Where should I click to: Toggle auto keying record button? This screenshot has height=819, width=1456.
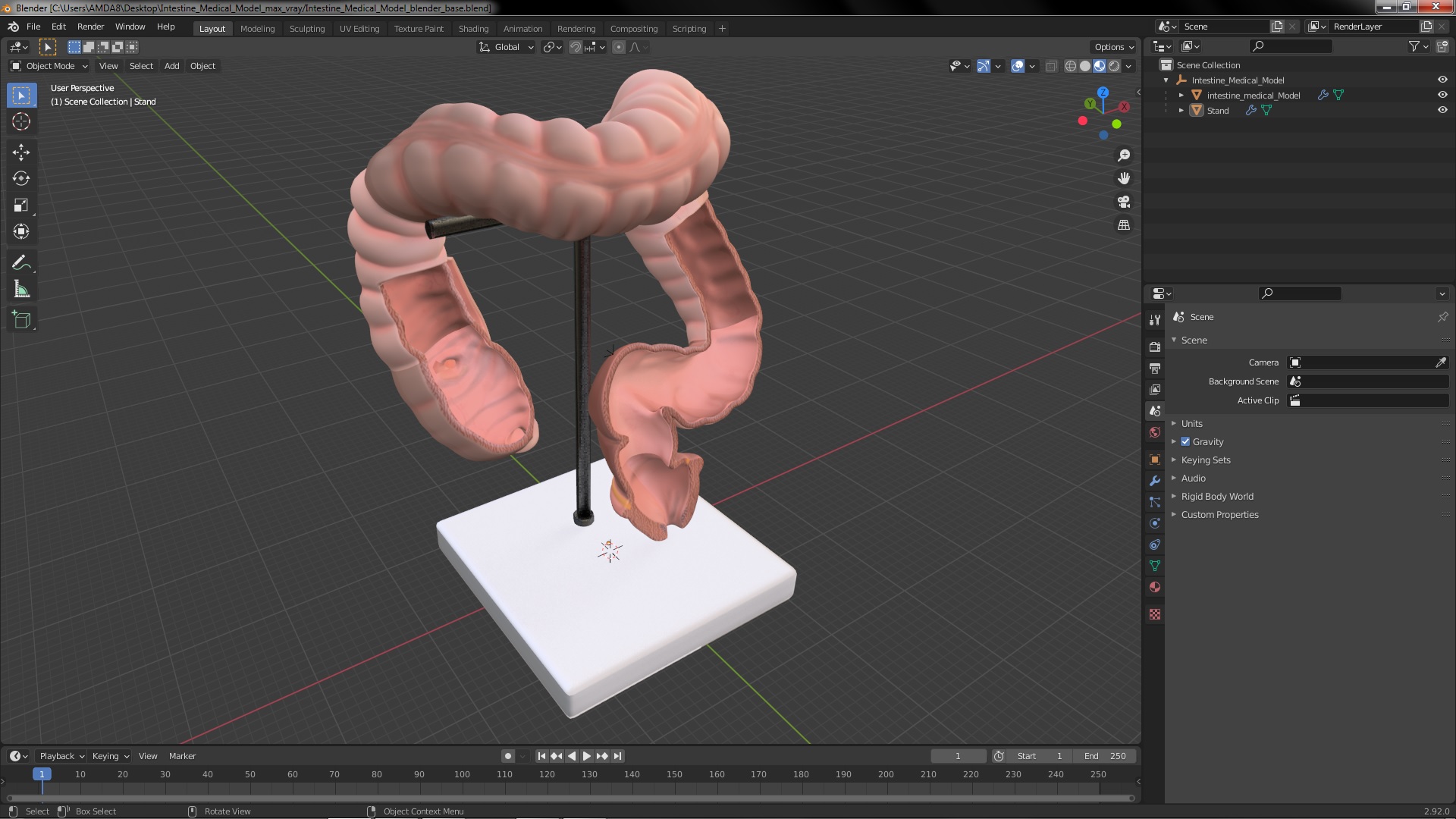point(507,756)
